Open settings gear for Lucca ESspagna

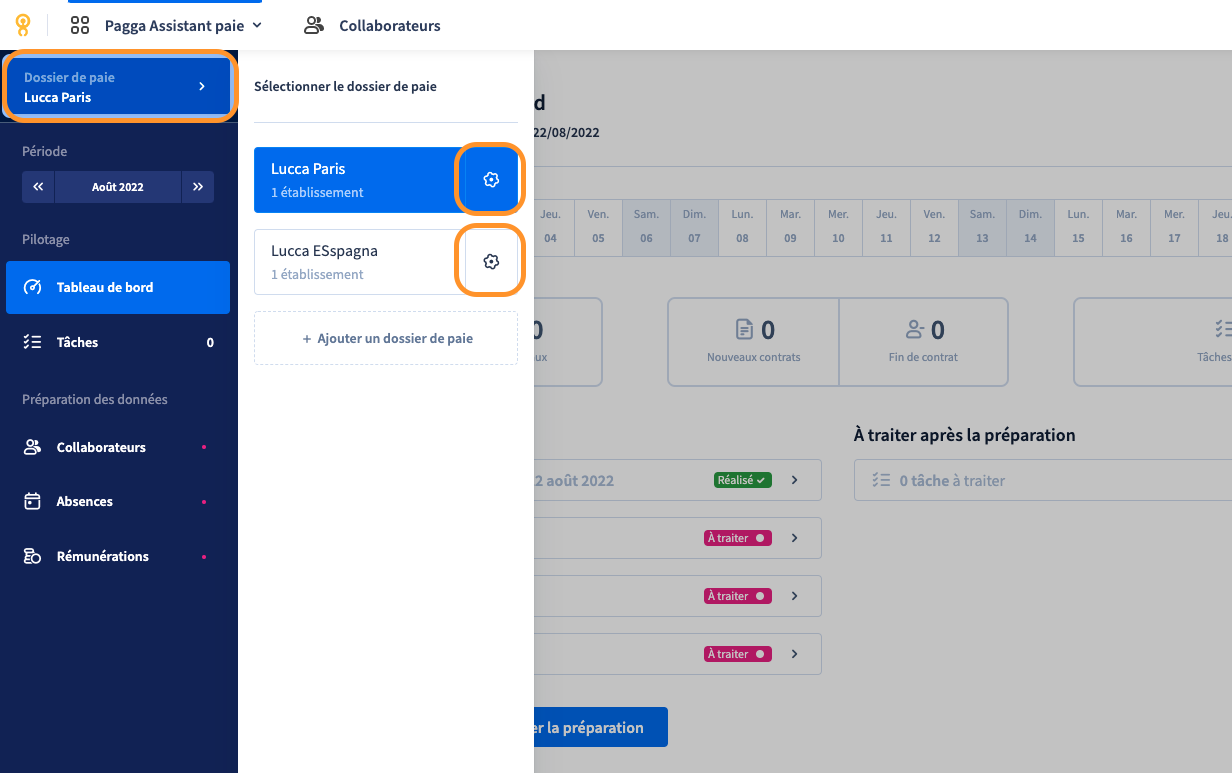490,262
